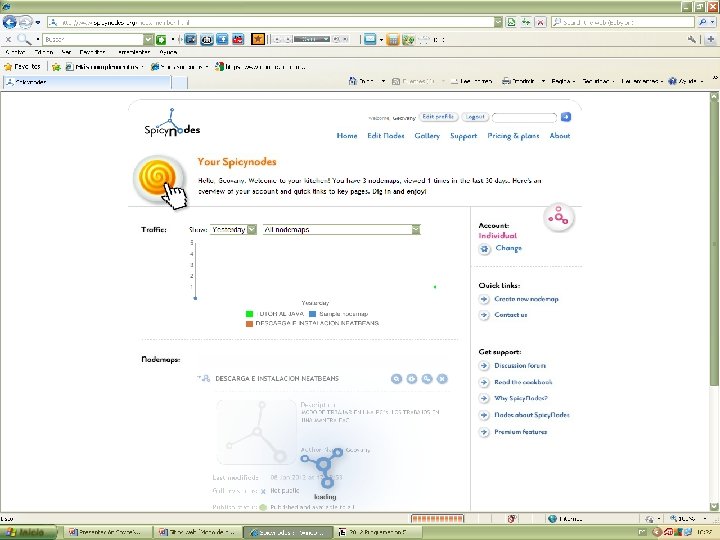Click the orange spiral lollipop icon
720x540 pixels.
(x=158, y=178)
